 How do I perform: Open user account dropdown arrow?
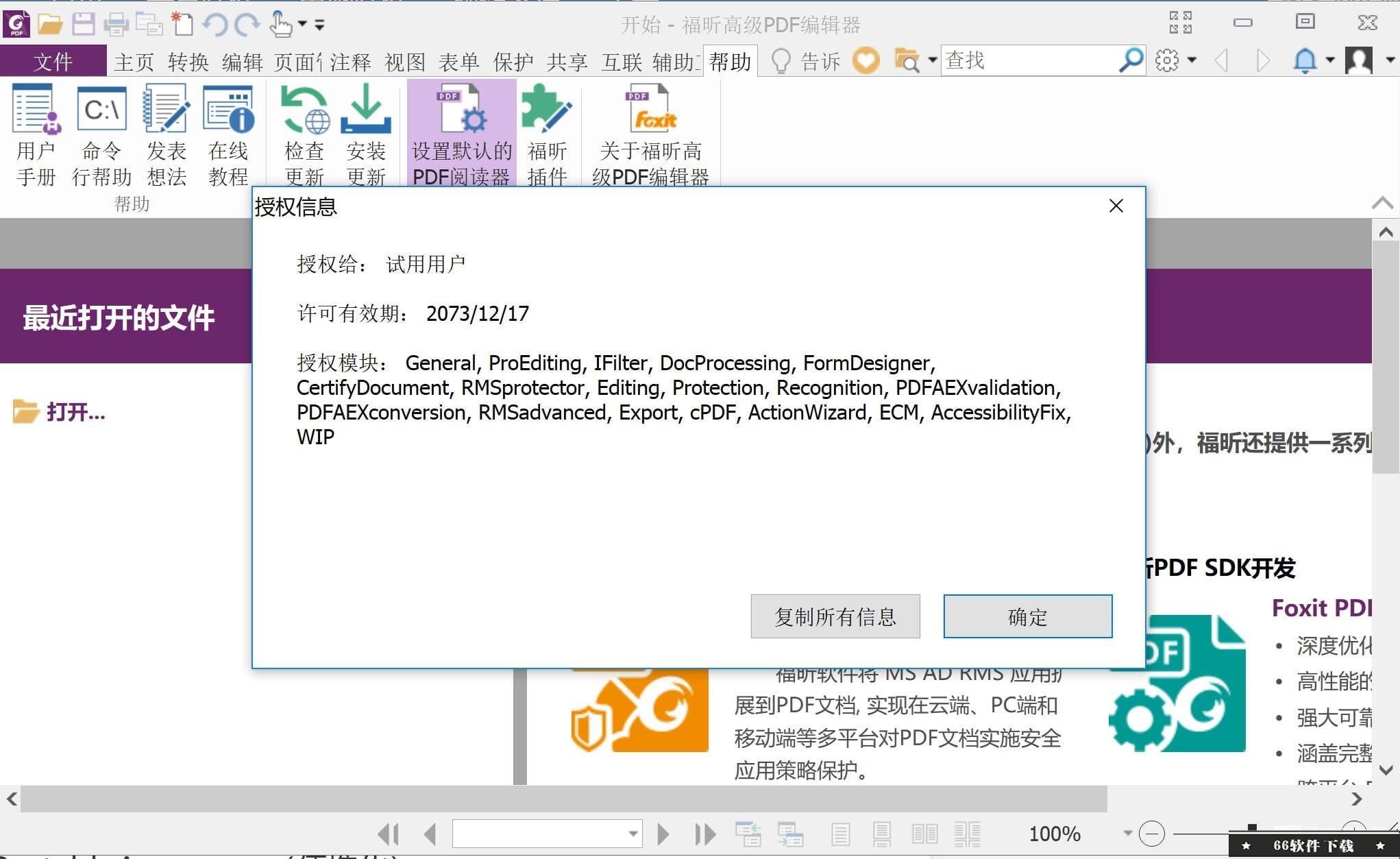coord(1390,60)
